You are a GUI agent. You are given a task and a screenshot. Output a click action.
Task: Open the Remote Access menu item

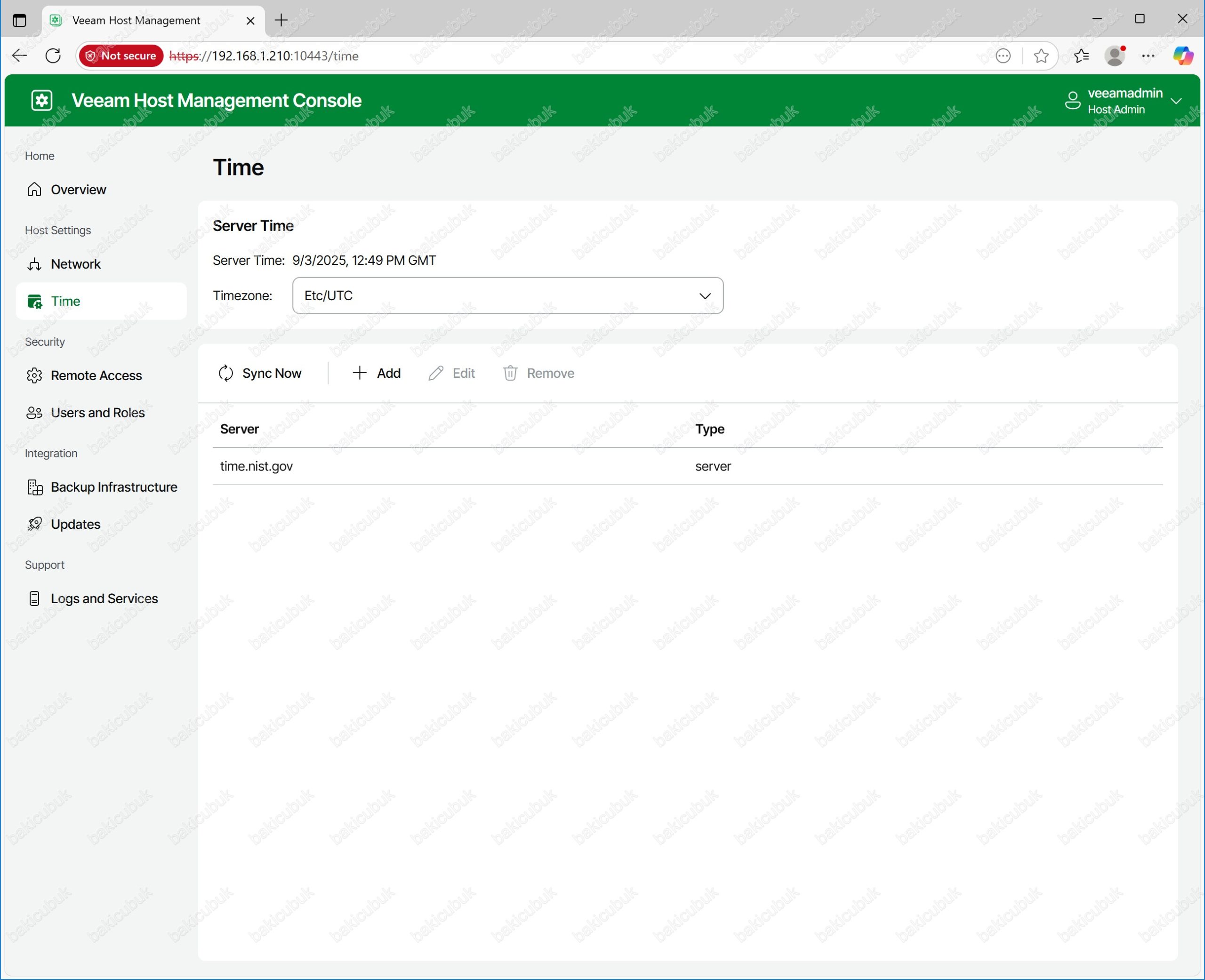(101, 375)
